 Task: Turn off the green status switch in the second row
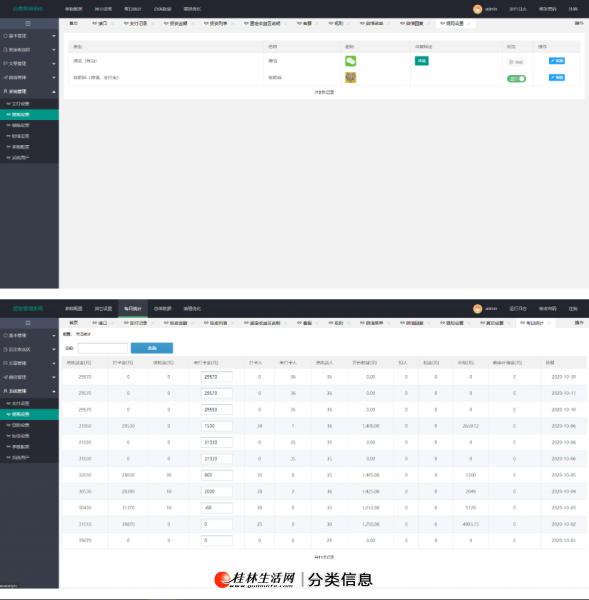click(x=516, y=78)
